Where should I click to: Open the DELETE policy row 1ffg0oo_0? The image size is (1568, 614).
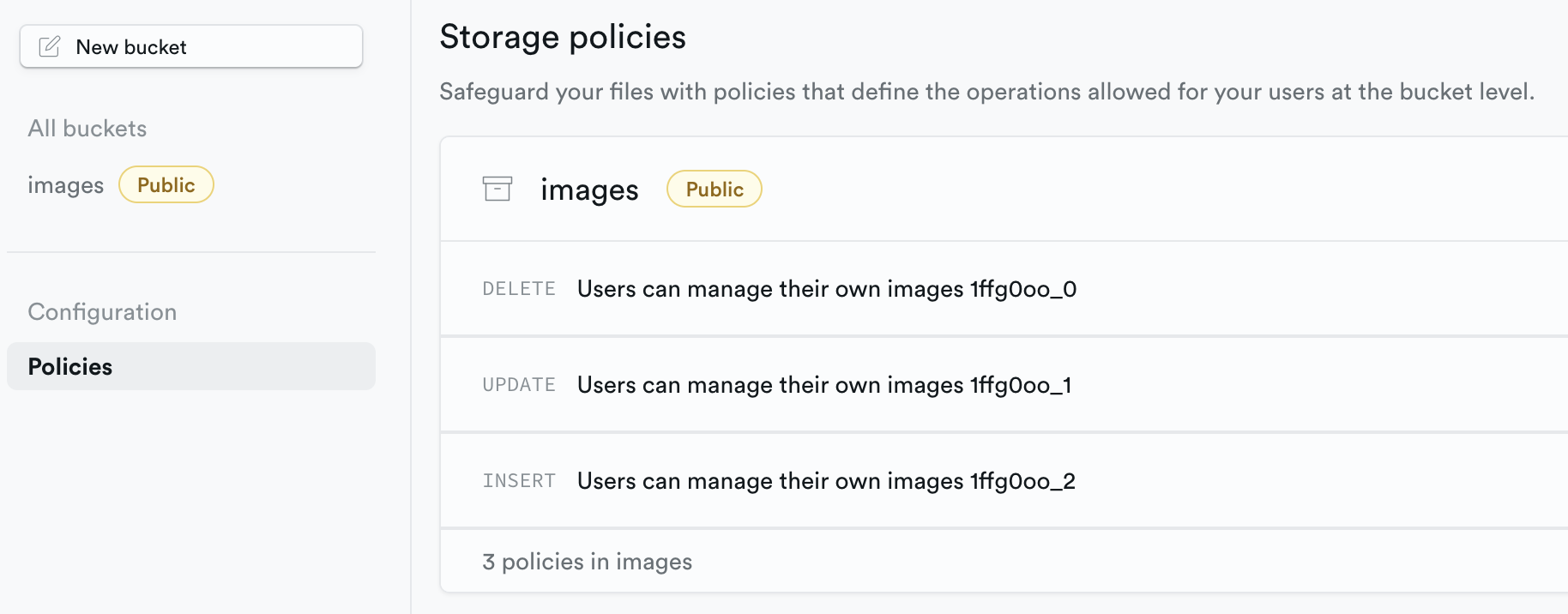(1004, 289)
